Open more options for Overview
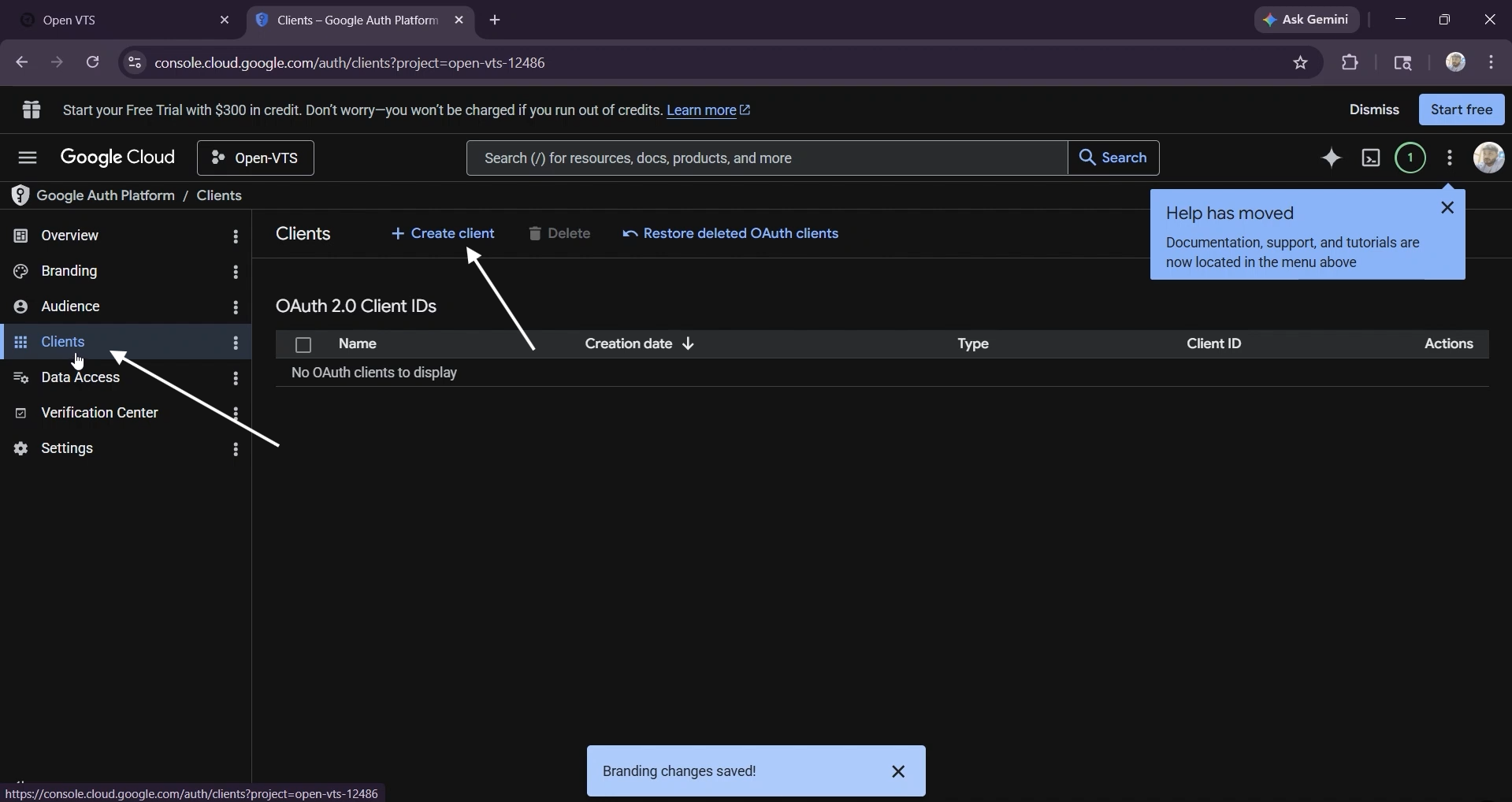 [236, 236]
